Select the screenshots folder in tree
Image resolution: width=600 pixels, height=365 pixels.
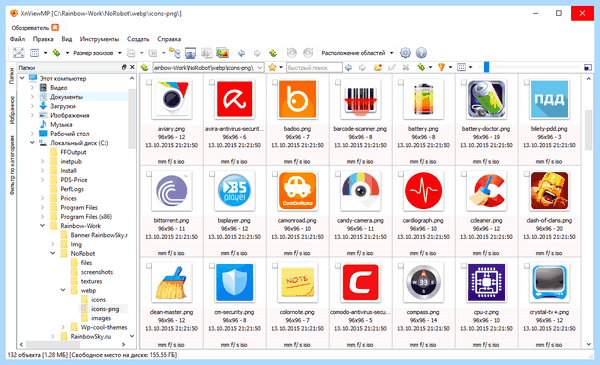[97, 272]
